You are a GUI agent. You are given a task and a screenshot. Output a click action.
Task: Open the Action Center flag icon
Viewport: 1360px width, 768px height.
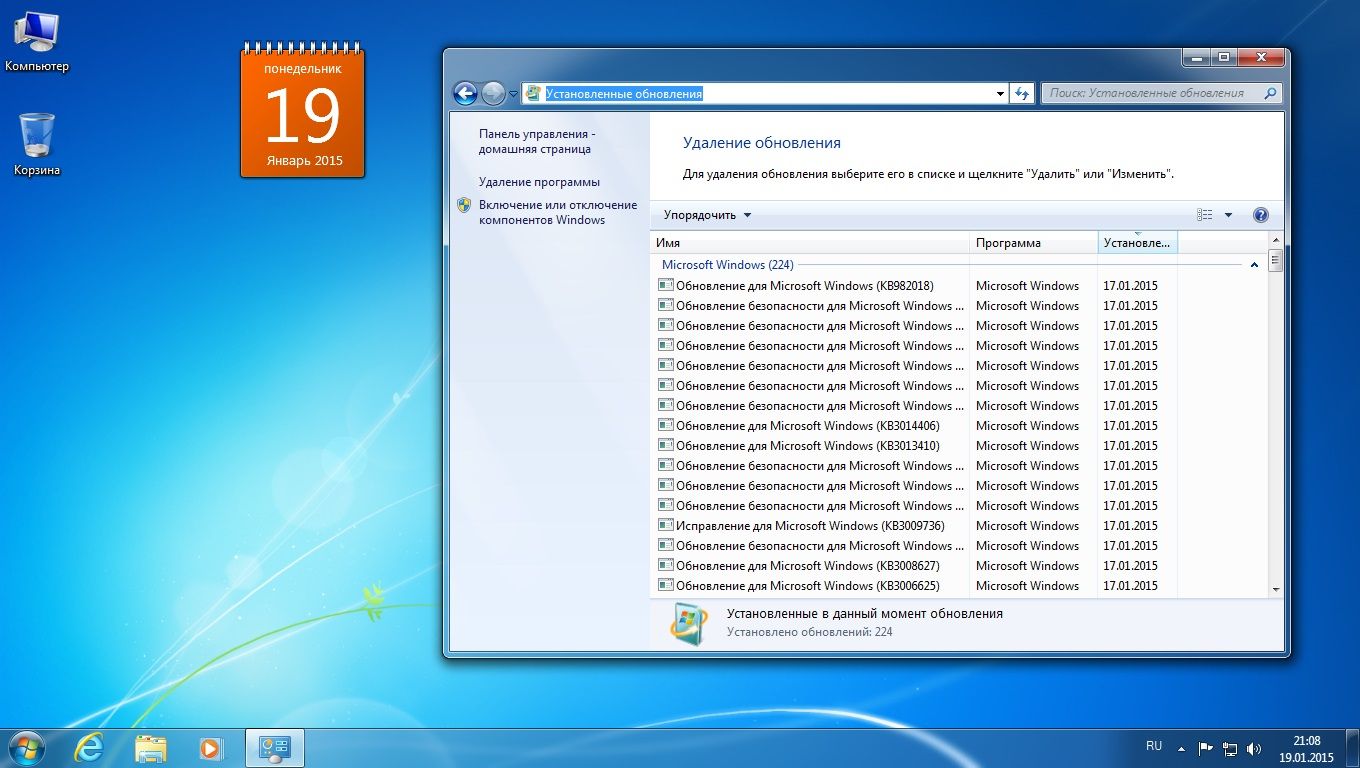point(1206,748)
